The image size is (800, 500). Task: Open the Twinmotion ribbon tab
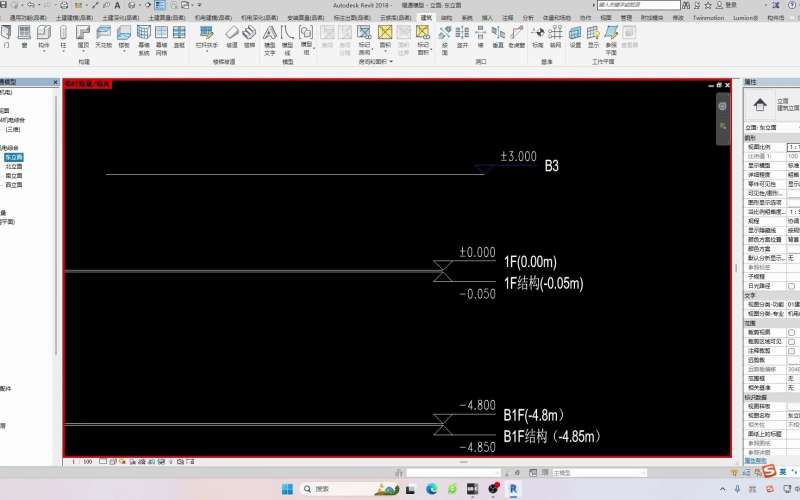point(707,18)
